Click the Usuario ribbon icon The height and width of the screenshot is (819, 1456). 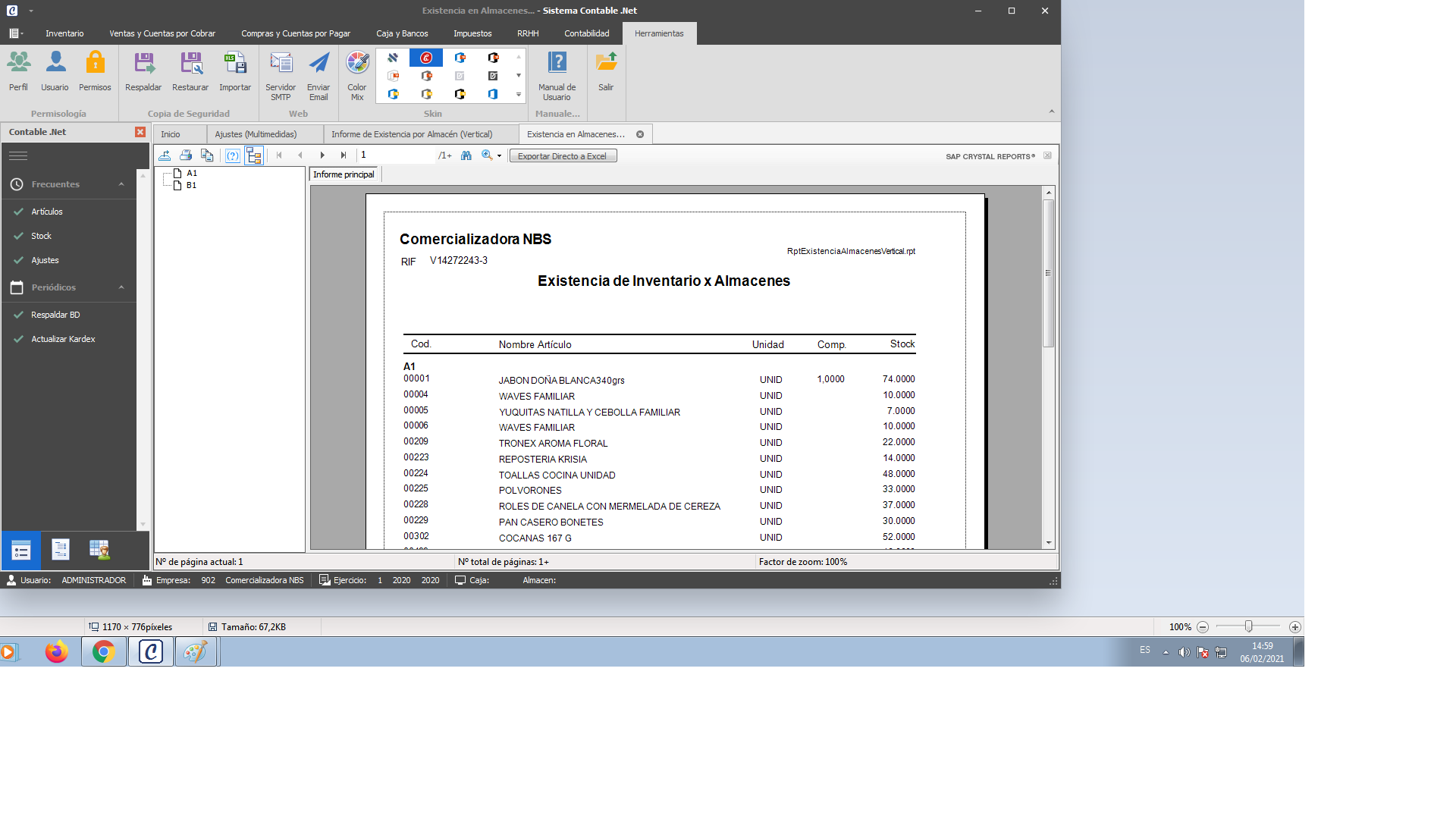pos(55,71)
